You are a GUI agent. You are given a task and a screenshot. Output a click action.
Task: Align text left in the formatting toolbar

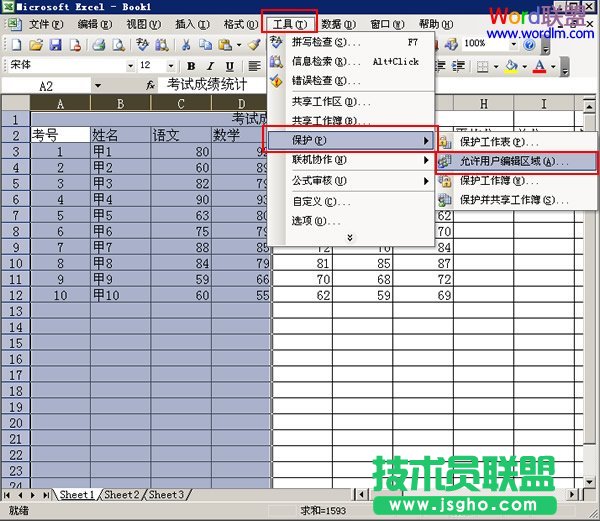tap(254, 67)
